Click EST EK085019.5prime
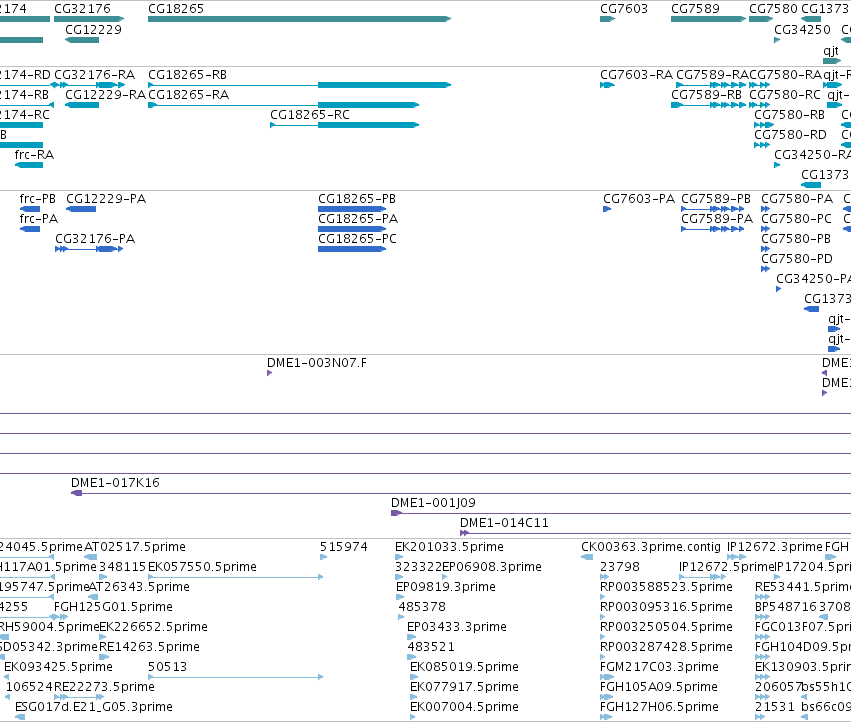Viewport: 851px width, 722px height. pos(414,677)
